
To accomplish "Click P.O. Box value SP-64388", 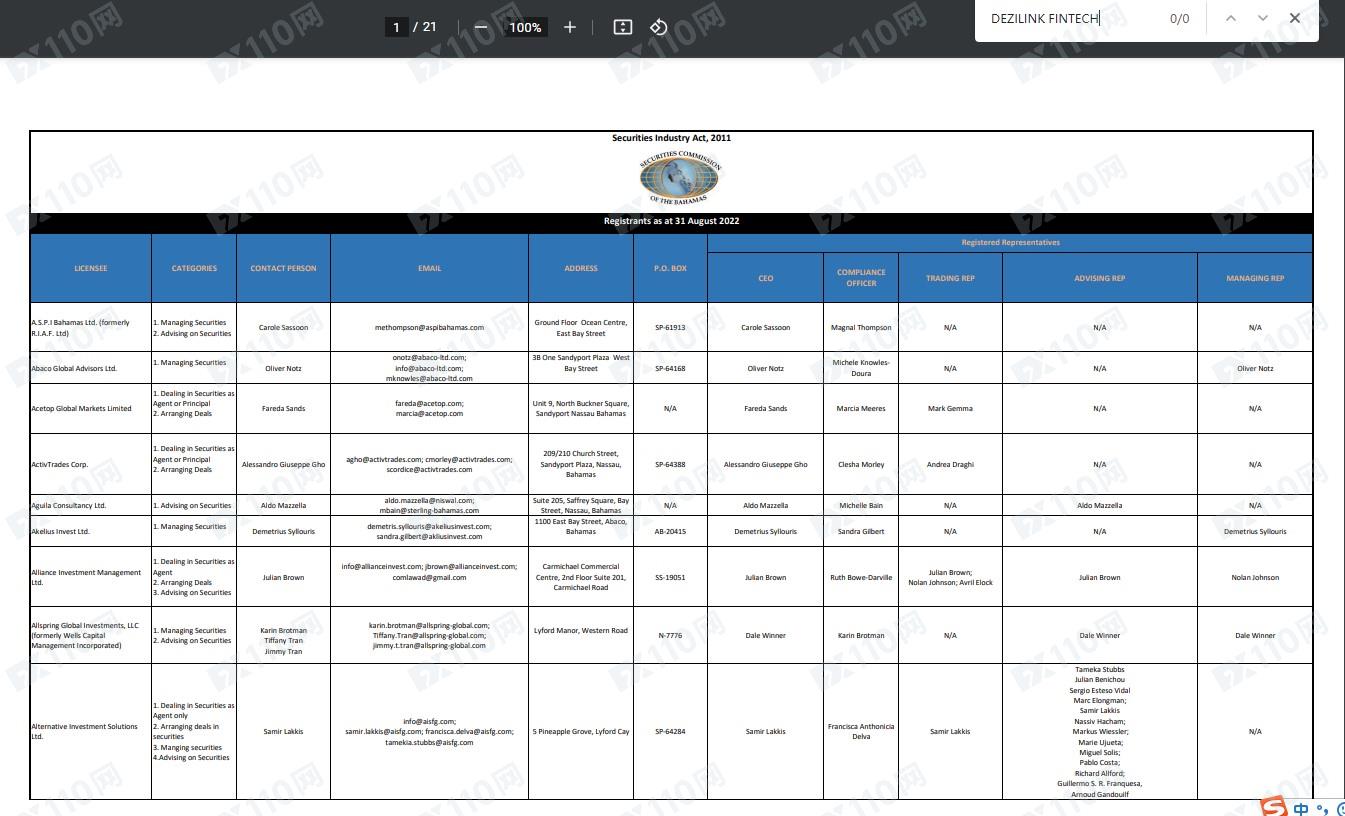I will point(670,464).
